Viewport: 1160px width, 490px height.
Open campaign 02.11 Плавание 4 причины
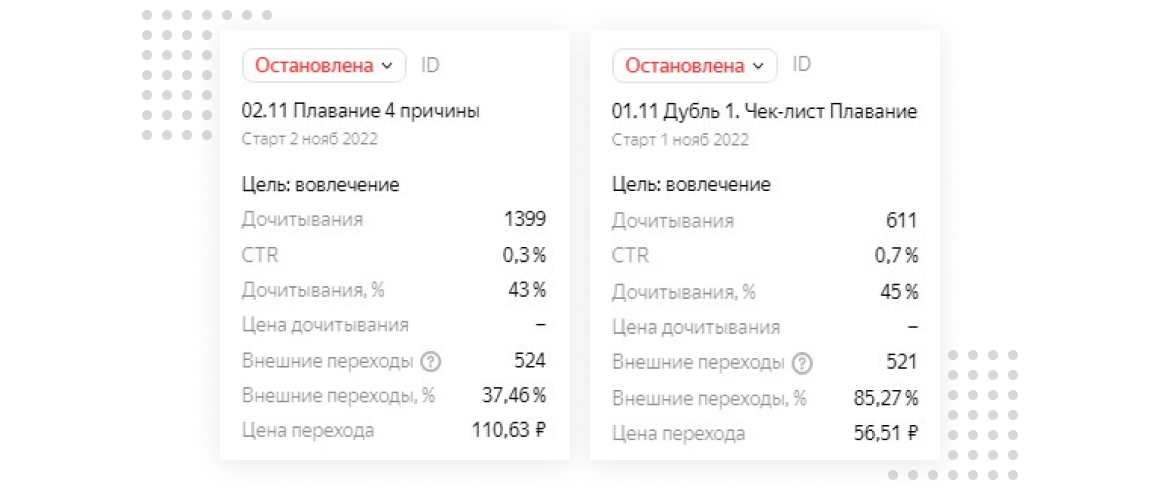tap(361, 111)
